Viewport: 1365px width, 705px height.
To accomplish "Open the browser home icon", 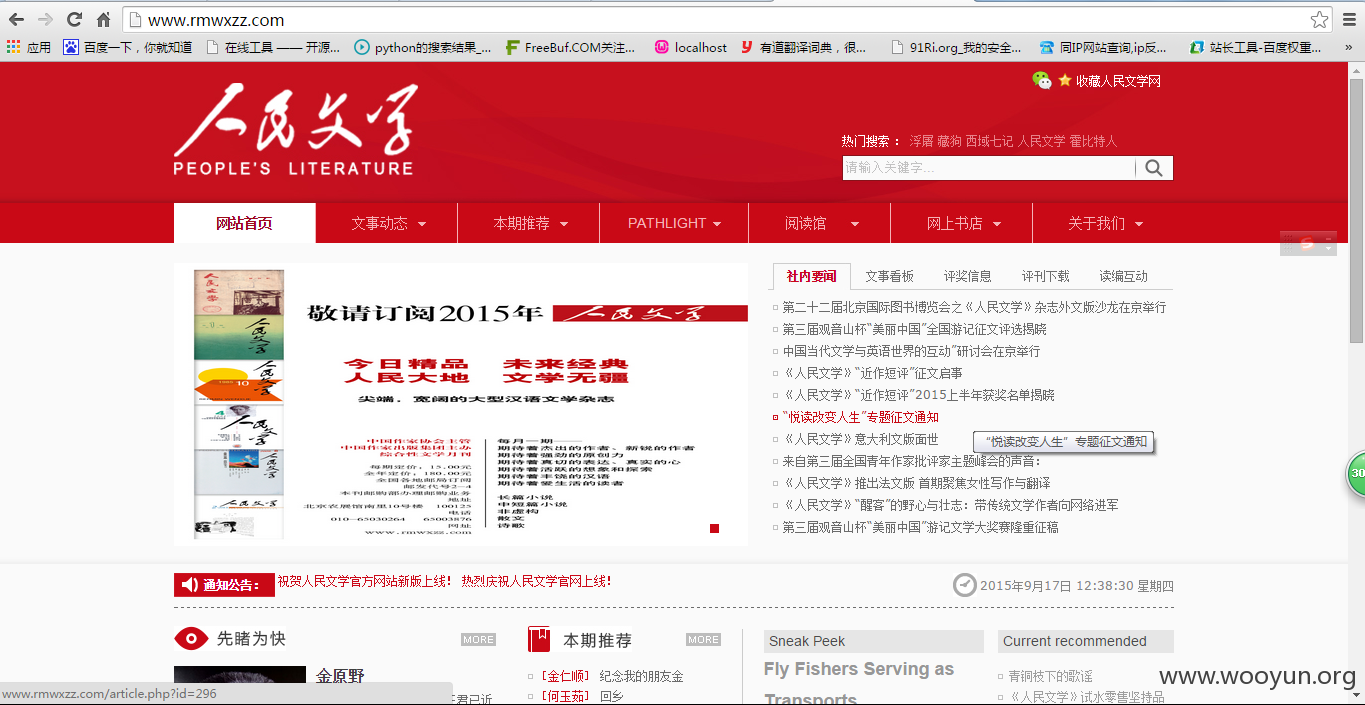I will 103,19.
